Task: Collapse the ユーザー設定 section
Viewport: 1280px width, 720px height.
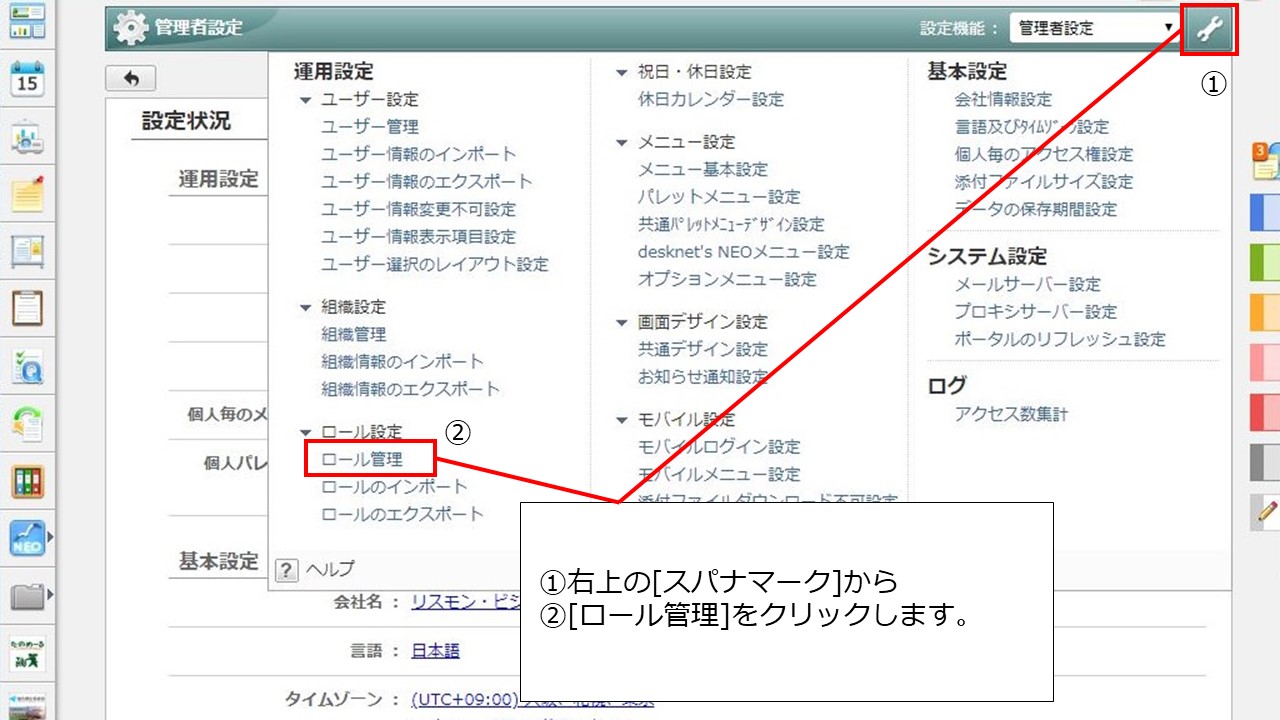Action: click(306, 100)
